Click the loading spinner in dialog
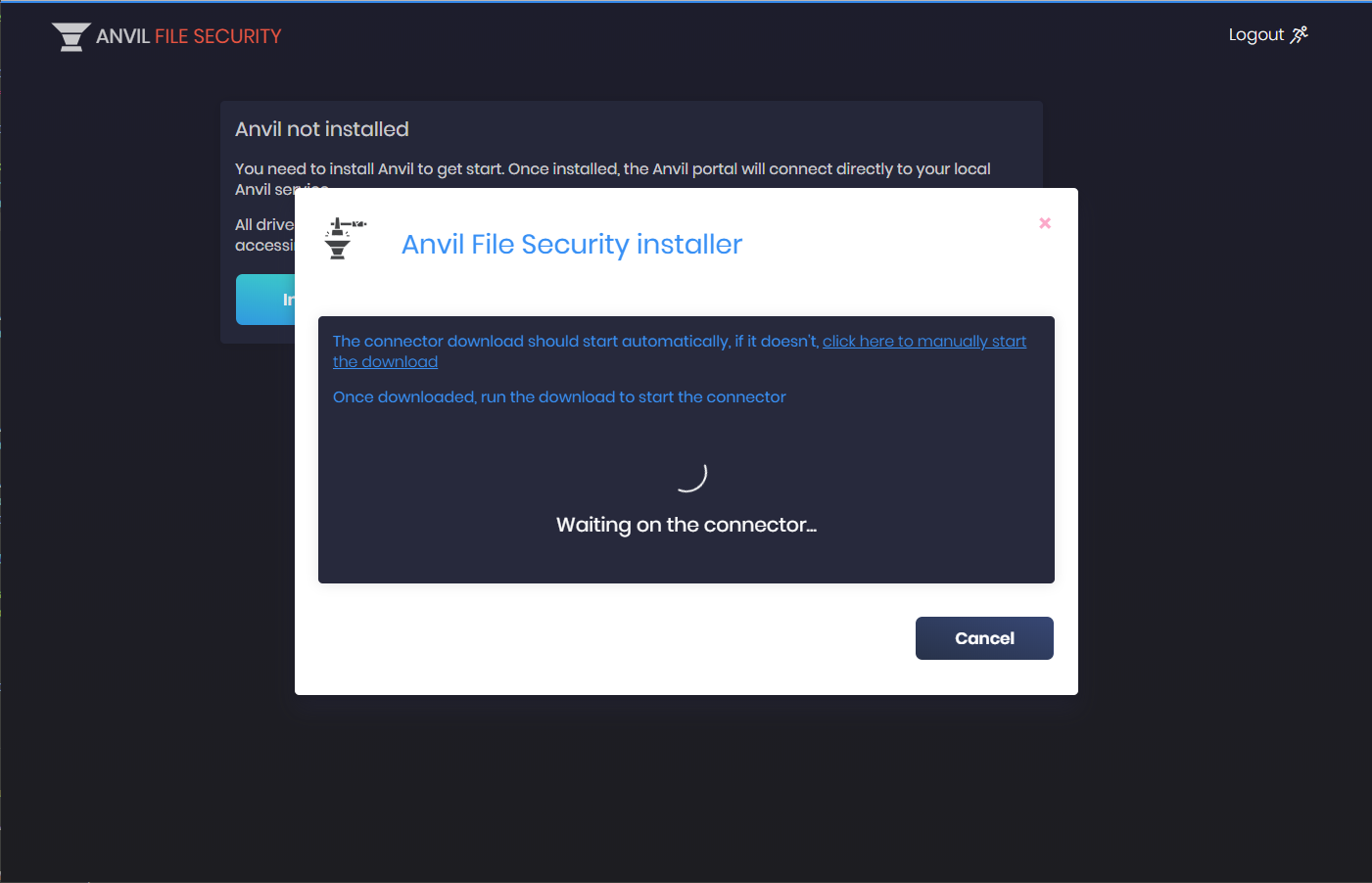The width and height of the screenshot is (1372, 883). (x=690, y=476)
